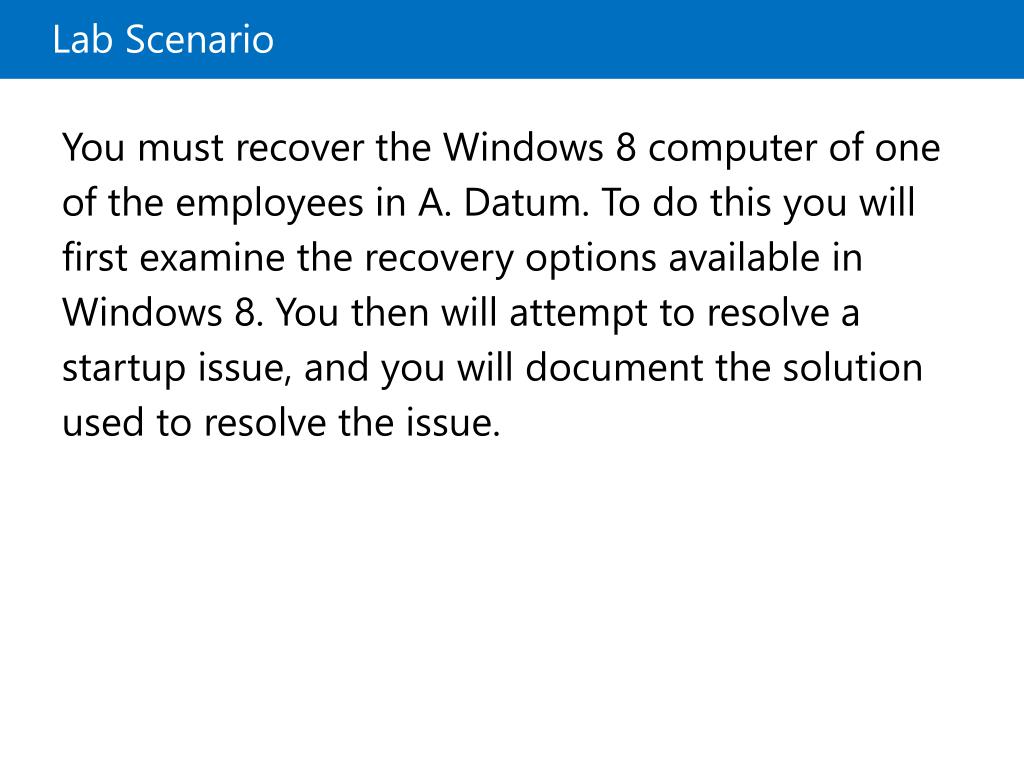The width and height of the screenshot is (1024, 768).
Task: Click the Lab Scenario slide title
Action: click(x=163, y=39)
